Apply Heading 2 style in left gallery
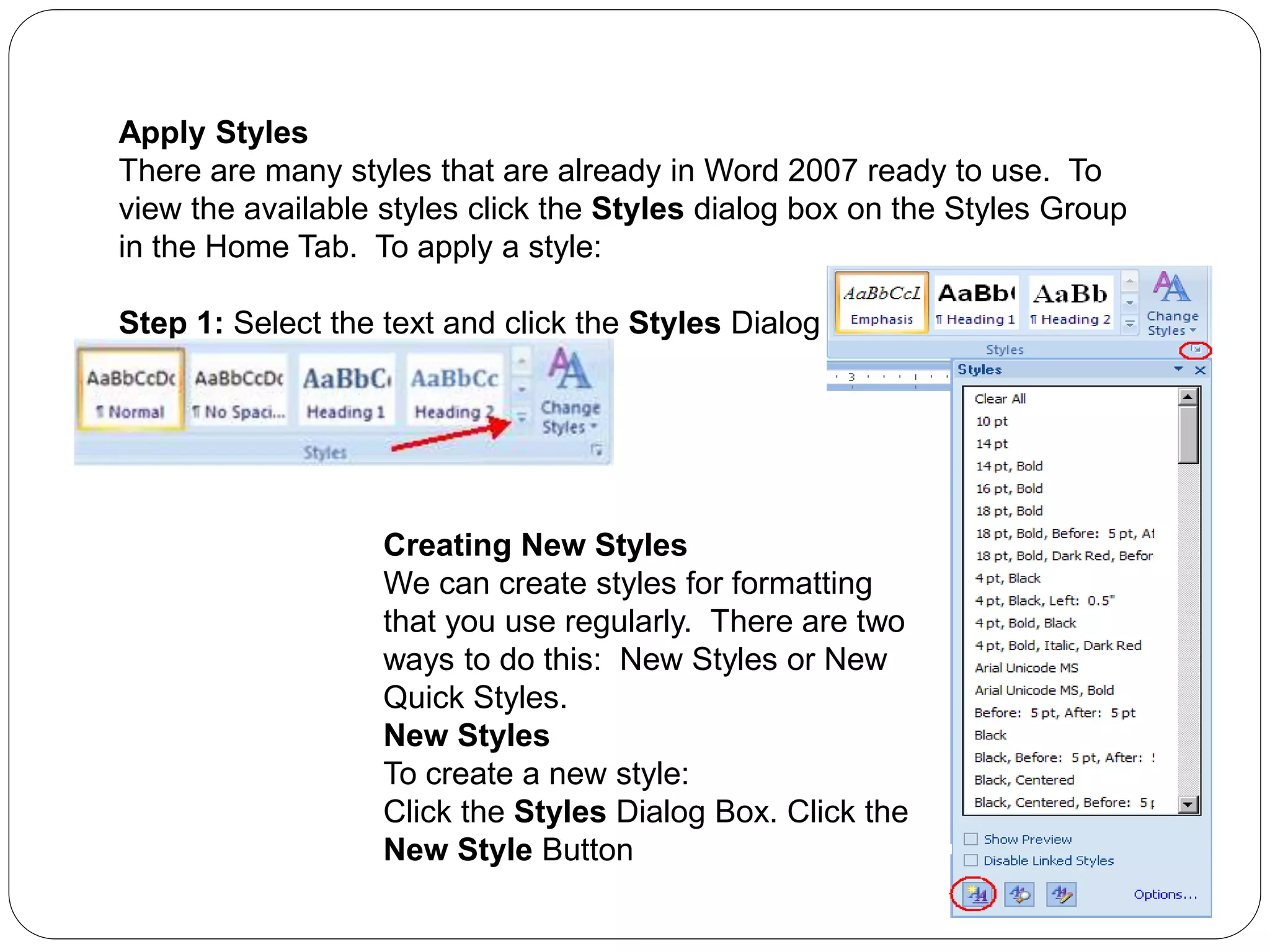1270x952 pixels. [455, 389]
